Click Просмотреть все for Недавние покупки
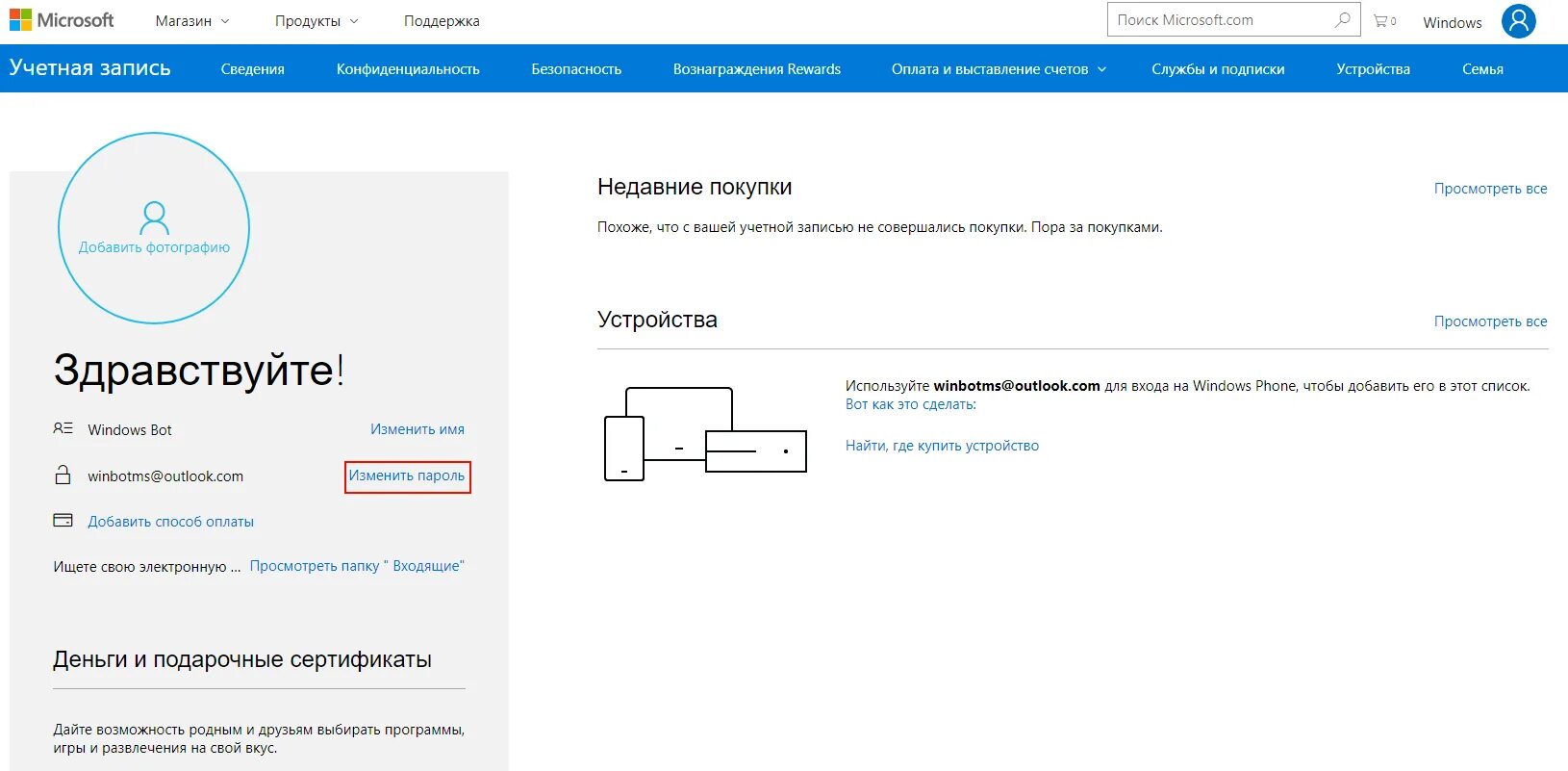This screenshot has height=771, width=1568. point(1490,189)
